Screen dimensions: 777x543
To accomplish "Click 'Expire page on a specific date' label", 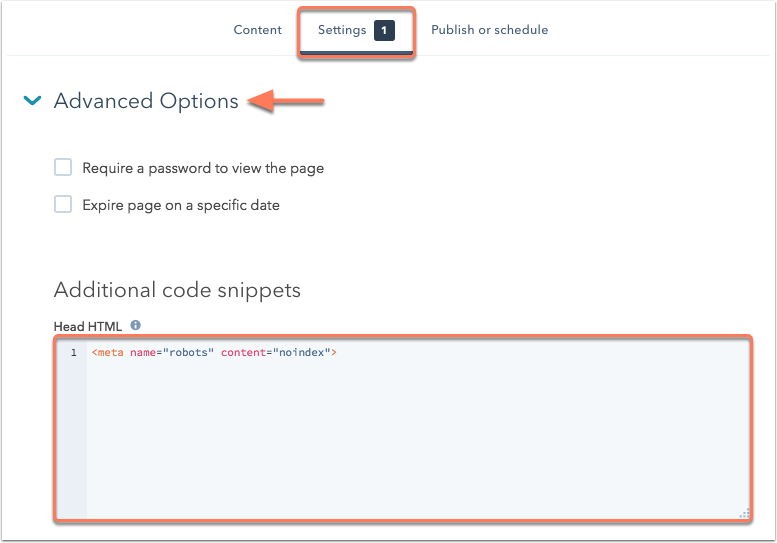I will click(x=181, y=205).
